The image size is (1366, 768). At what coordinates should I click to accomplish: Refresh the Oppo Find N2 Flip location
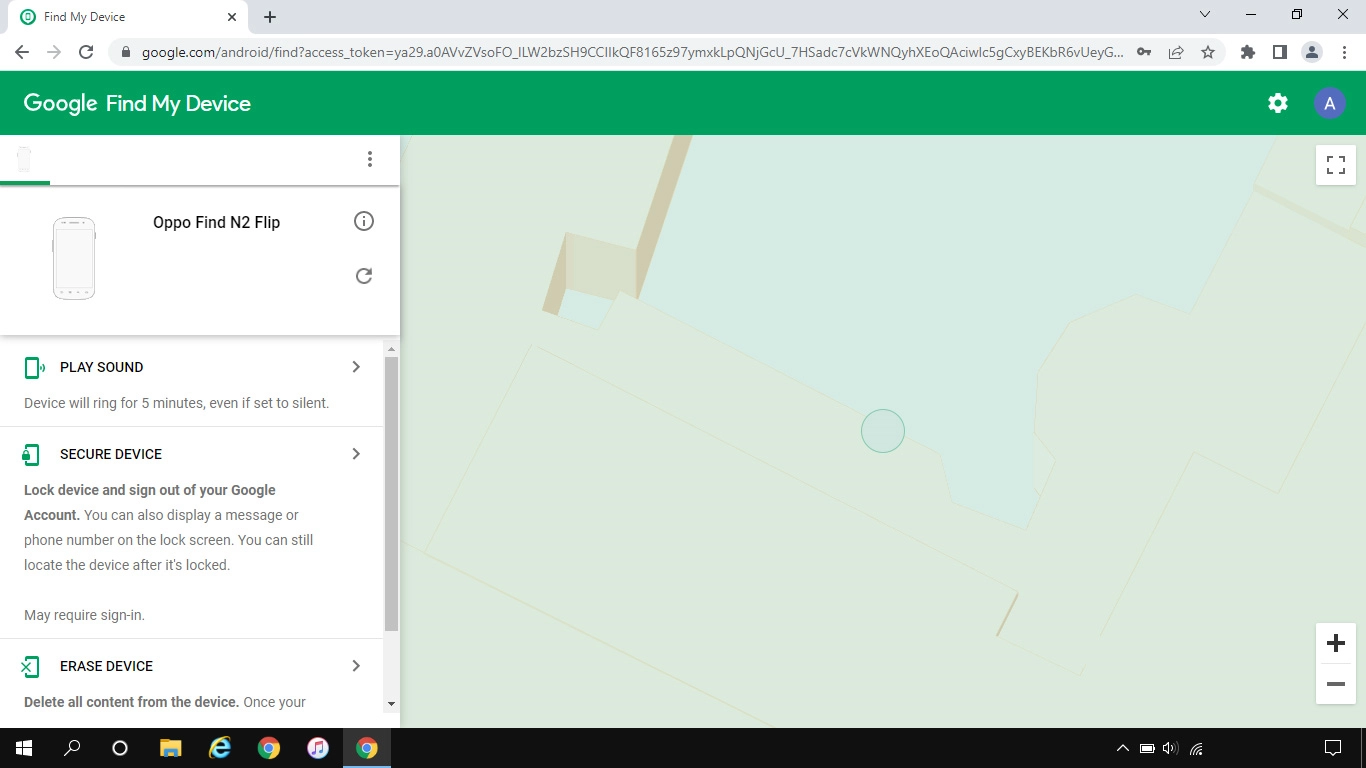pos(364,276)
